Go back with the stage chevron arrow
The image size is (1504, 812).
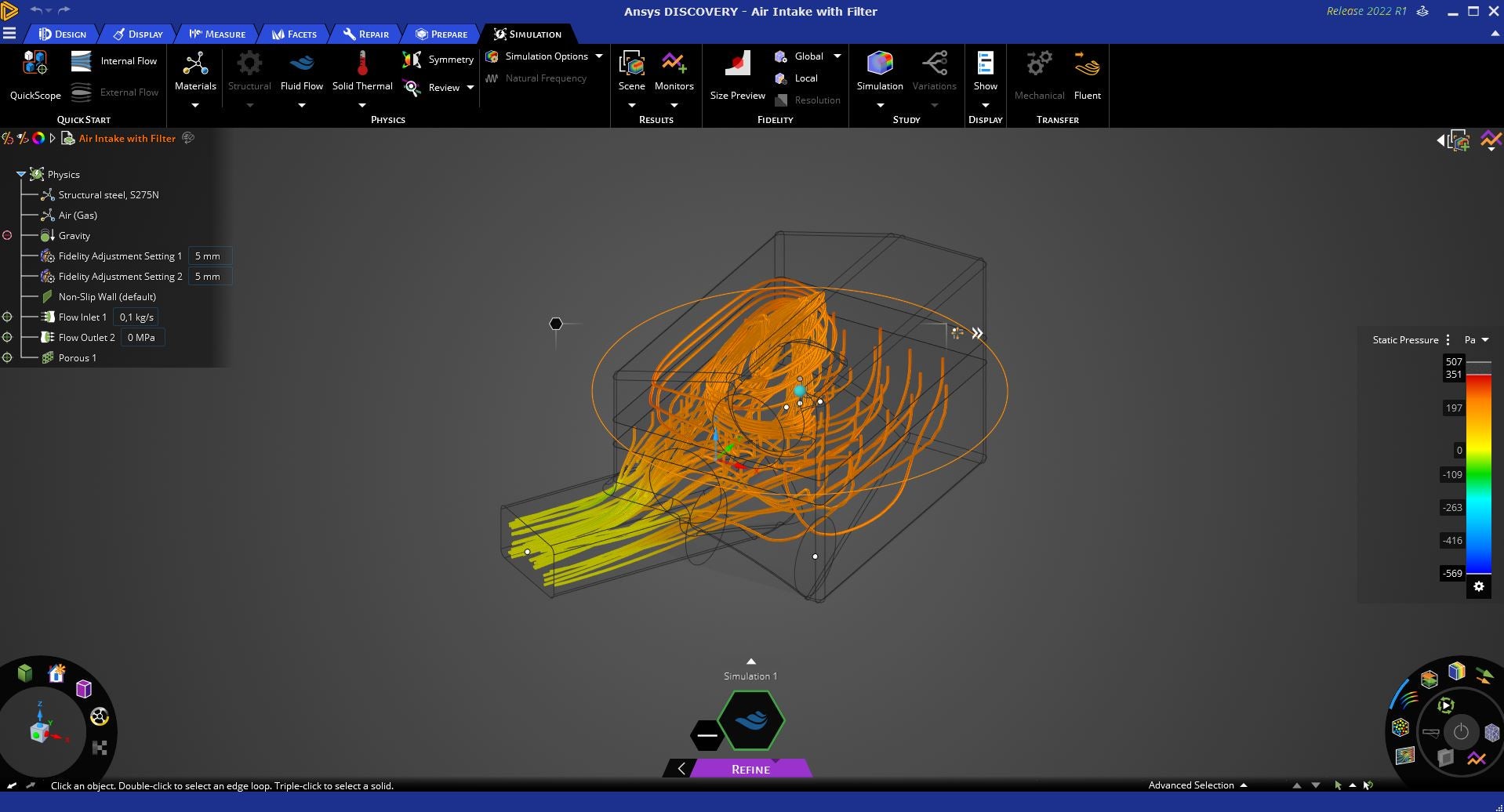coord(681,769)
